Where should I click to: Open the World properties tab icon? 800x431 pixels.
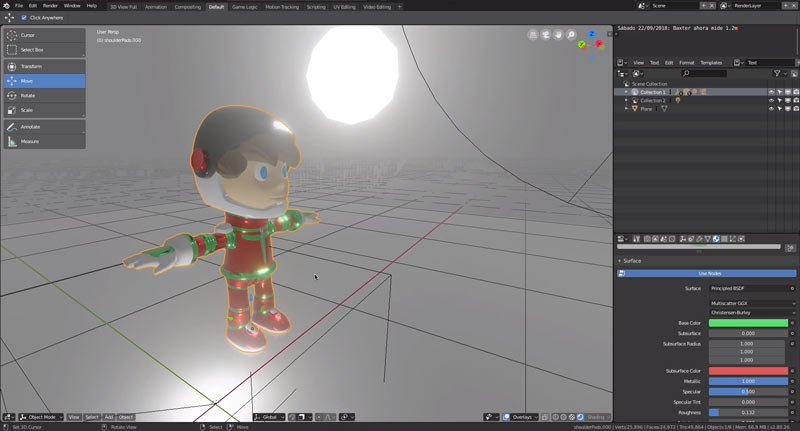pos(672,239)
